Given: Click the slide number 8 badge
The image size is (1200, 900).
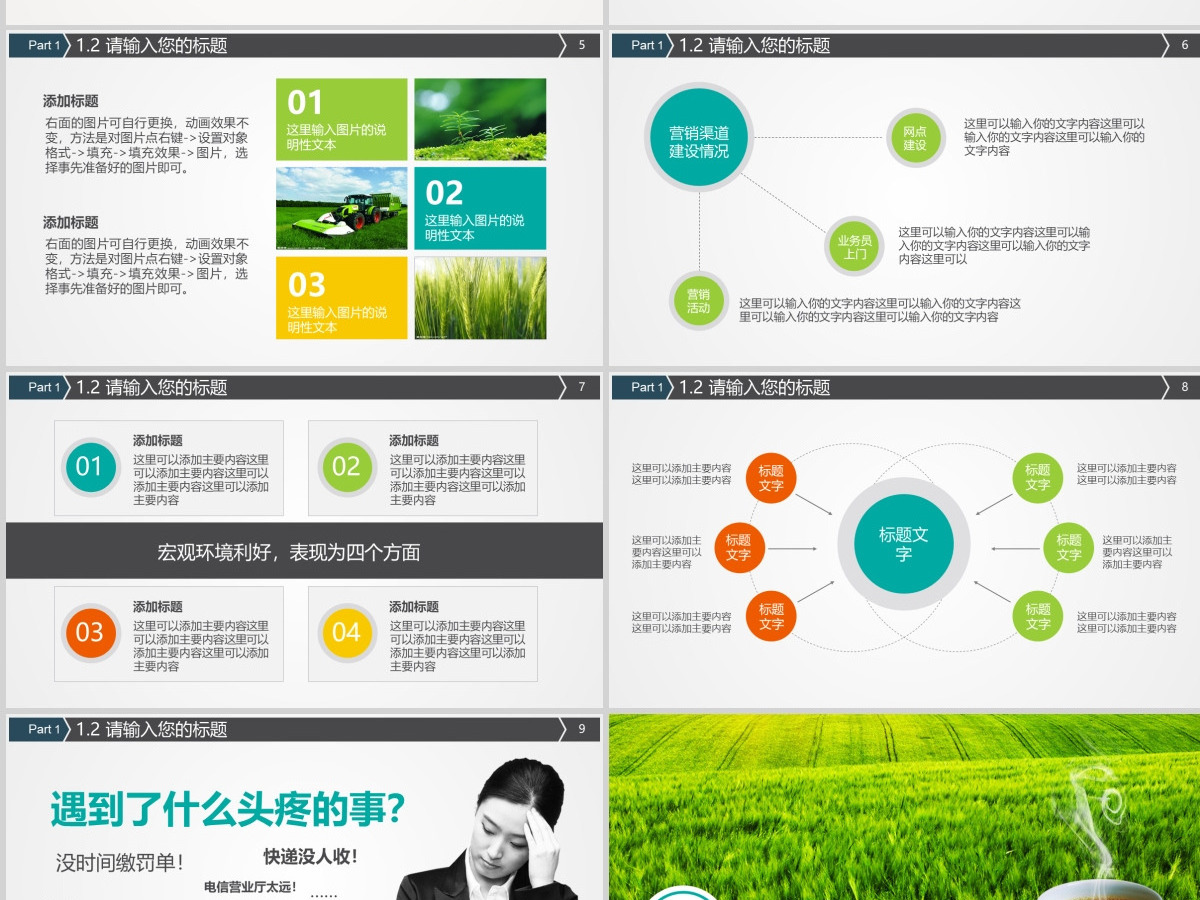Looking at the screenshot, I should click(1184, 387).
